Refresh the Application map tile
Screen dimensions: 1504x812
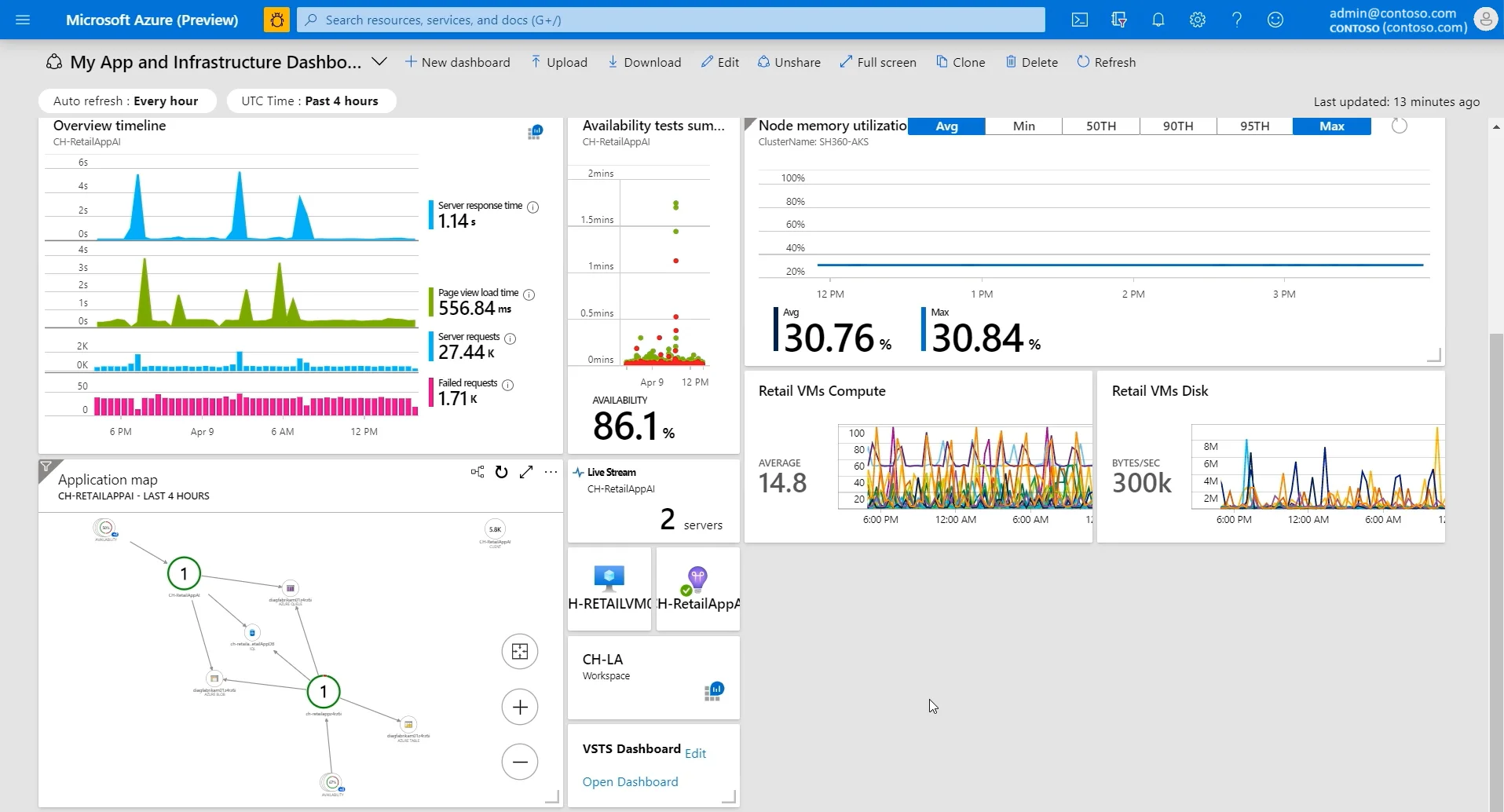point(502,472)
